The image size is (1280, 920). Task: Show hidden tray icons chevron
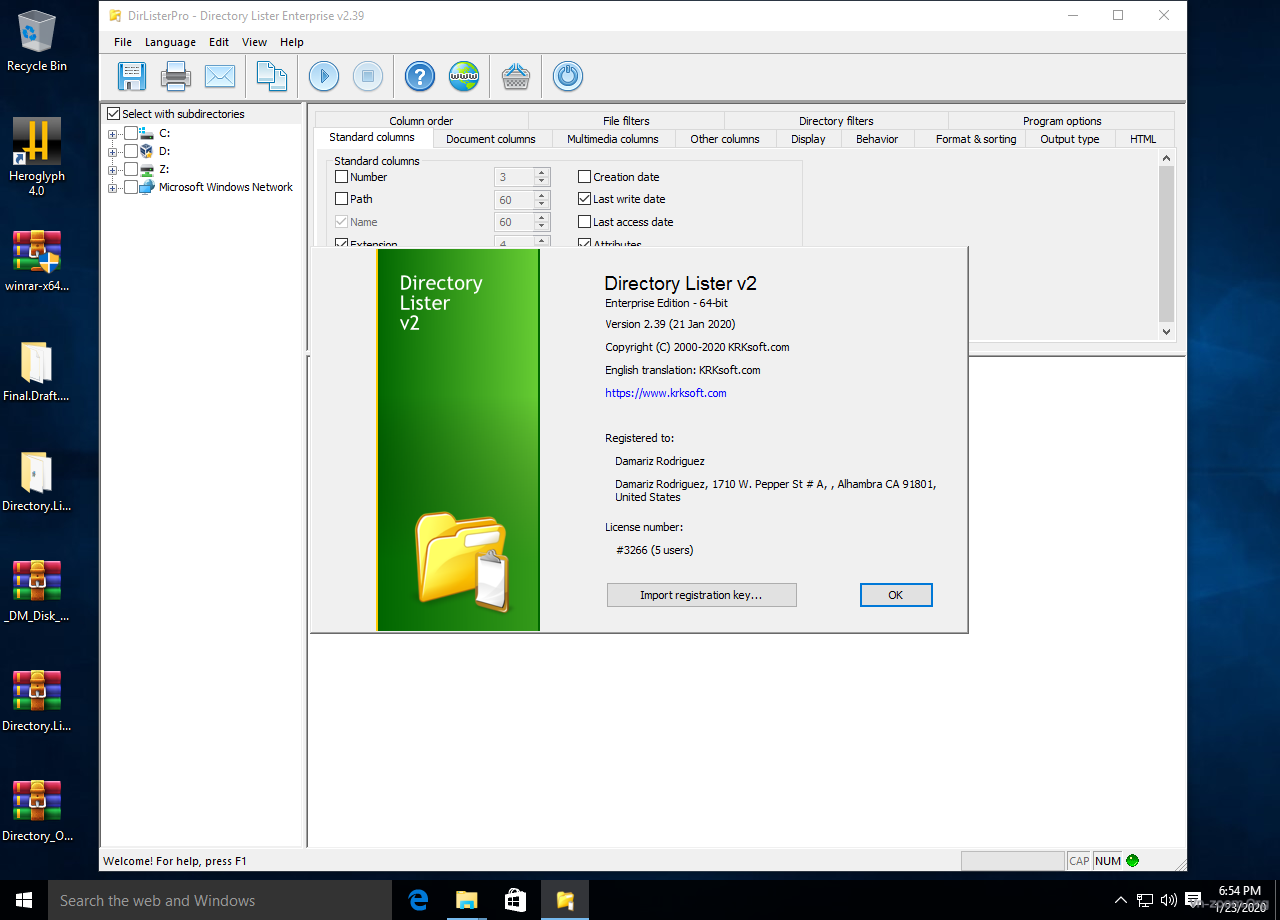tap(1120, 900)
